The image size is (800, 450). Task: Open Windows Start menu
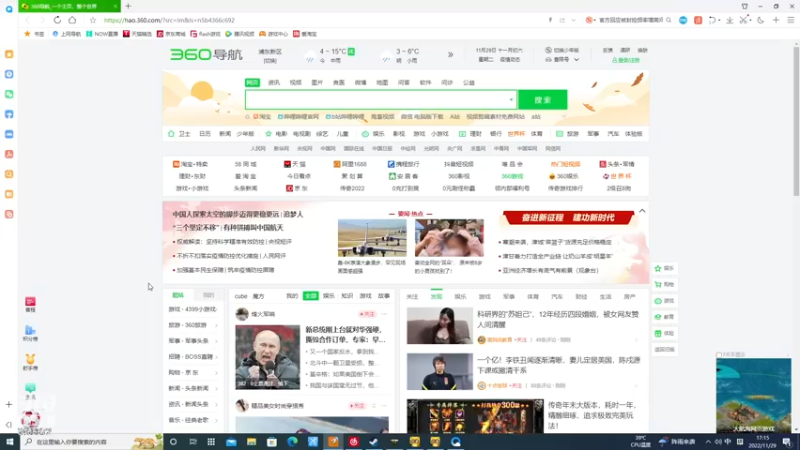coord(10,442)
